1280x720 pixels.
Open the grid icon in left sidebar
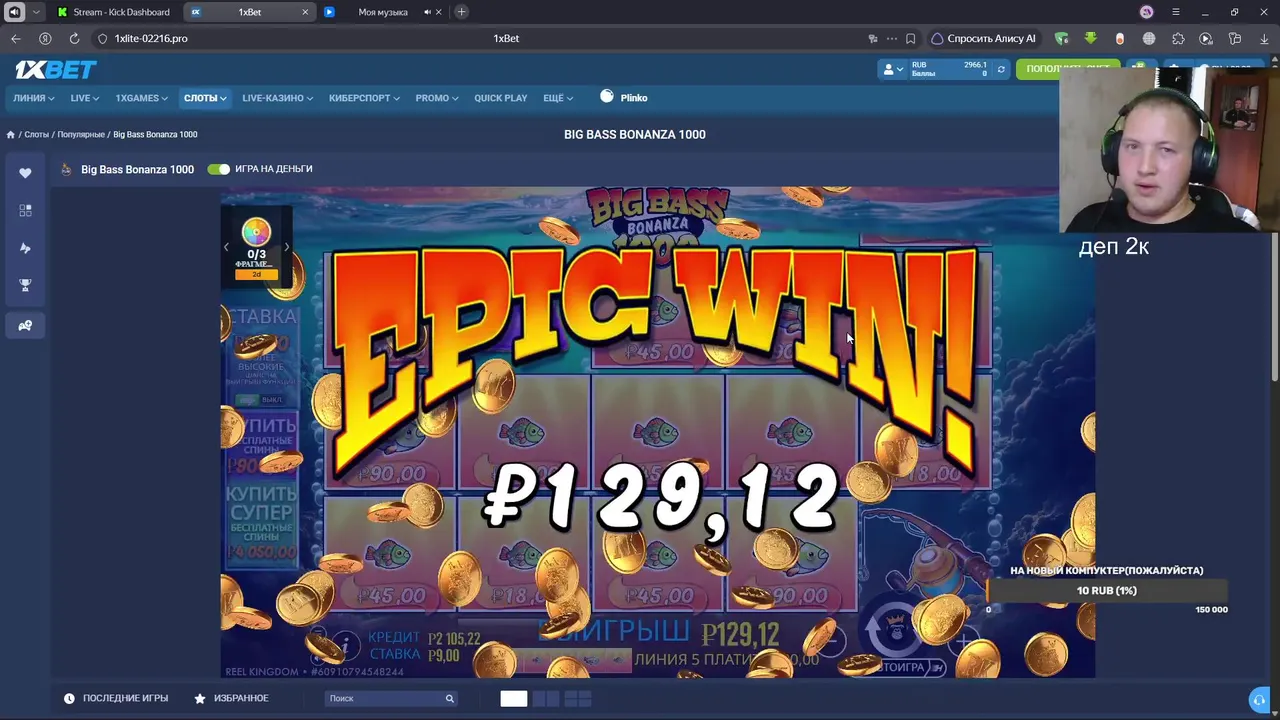25,210
